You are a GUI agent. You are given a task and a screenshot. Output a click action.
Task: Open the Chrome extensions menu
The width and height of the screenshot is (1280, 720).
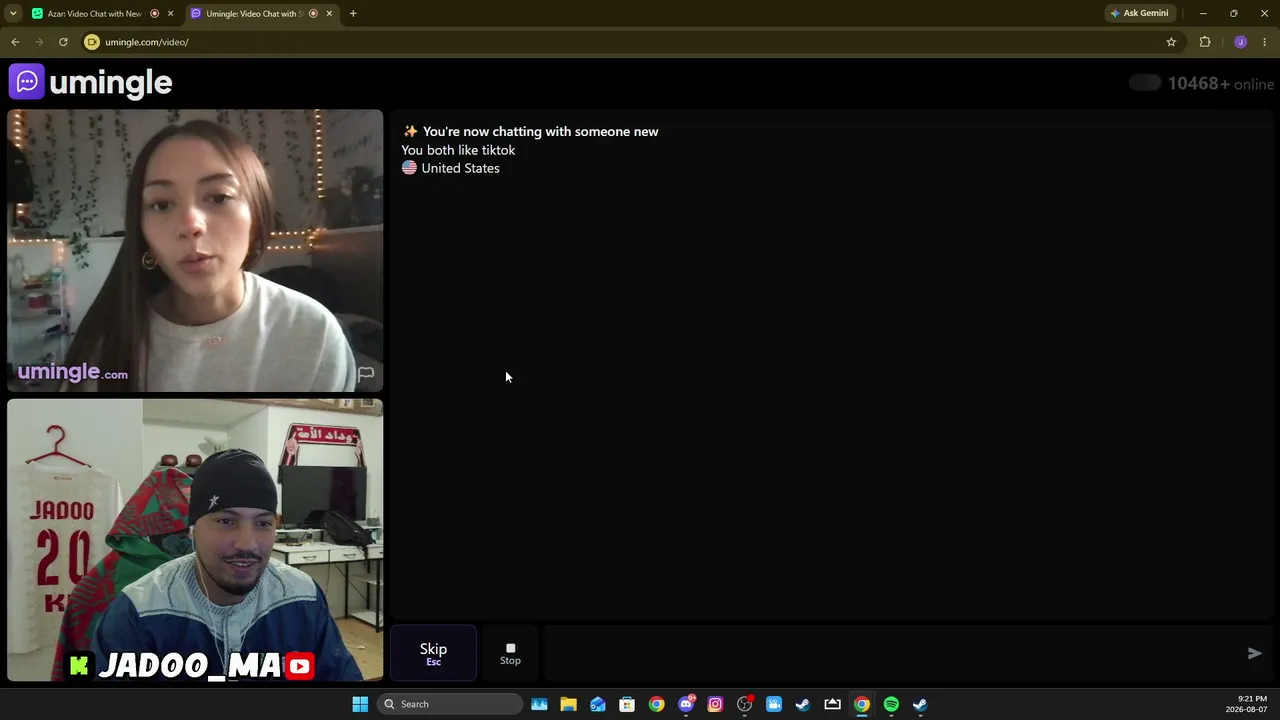pos(1205,42)
